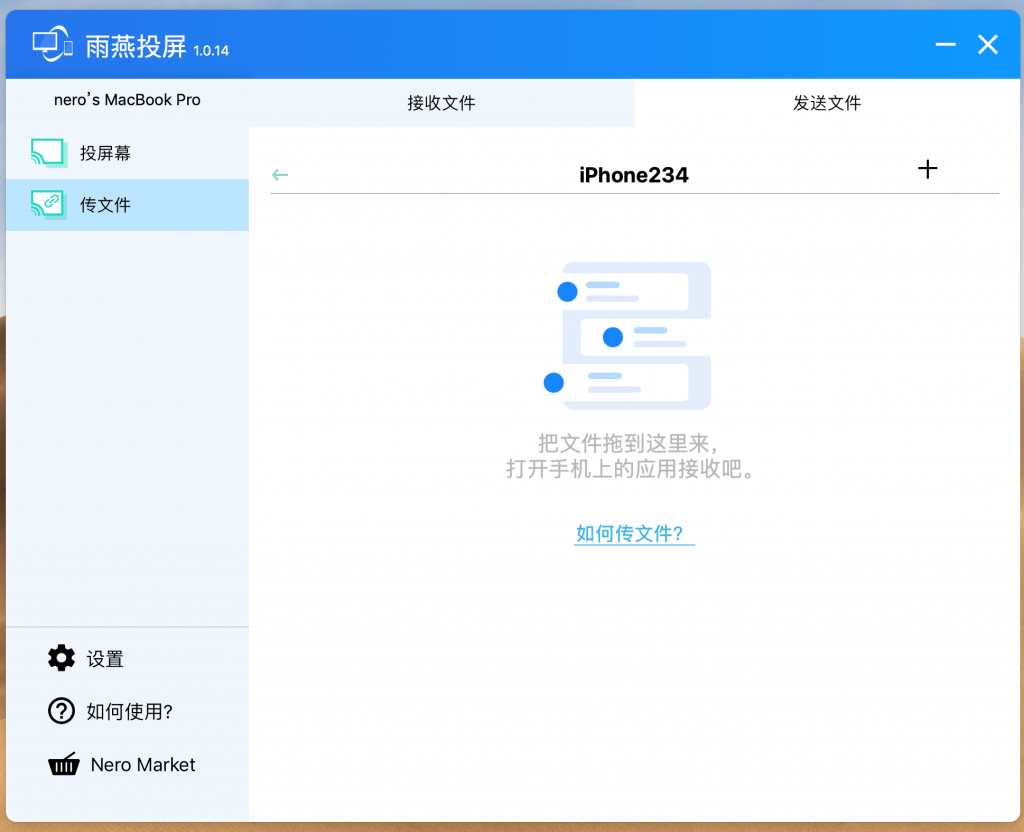Image resolution: width=1024 pixels, height=832 pixels.
Task: Select 投屏幕 in the sidebar
Action: [106, 153]
